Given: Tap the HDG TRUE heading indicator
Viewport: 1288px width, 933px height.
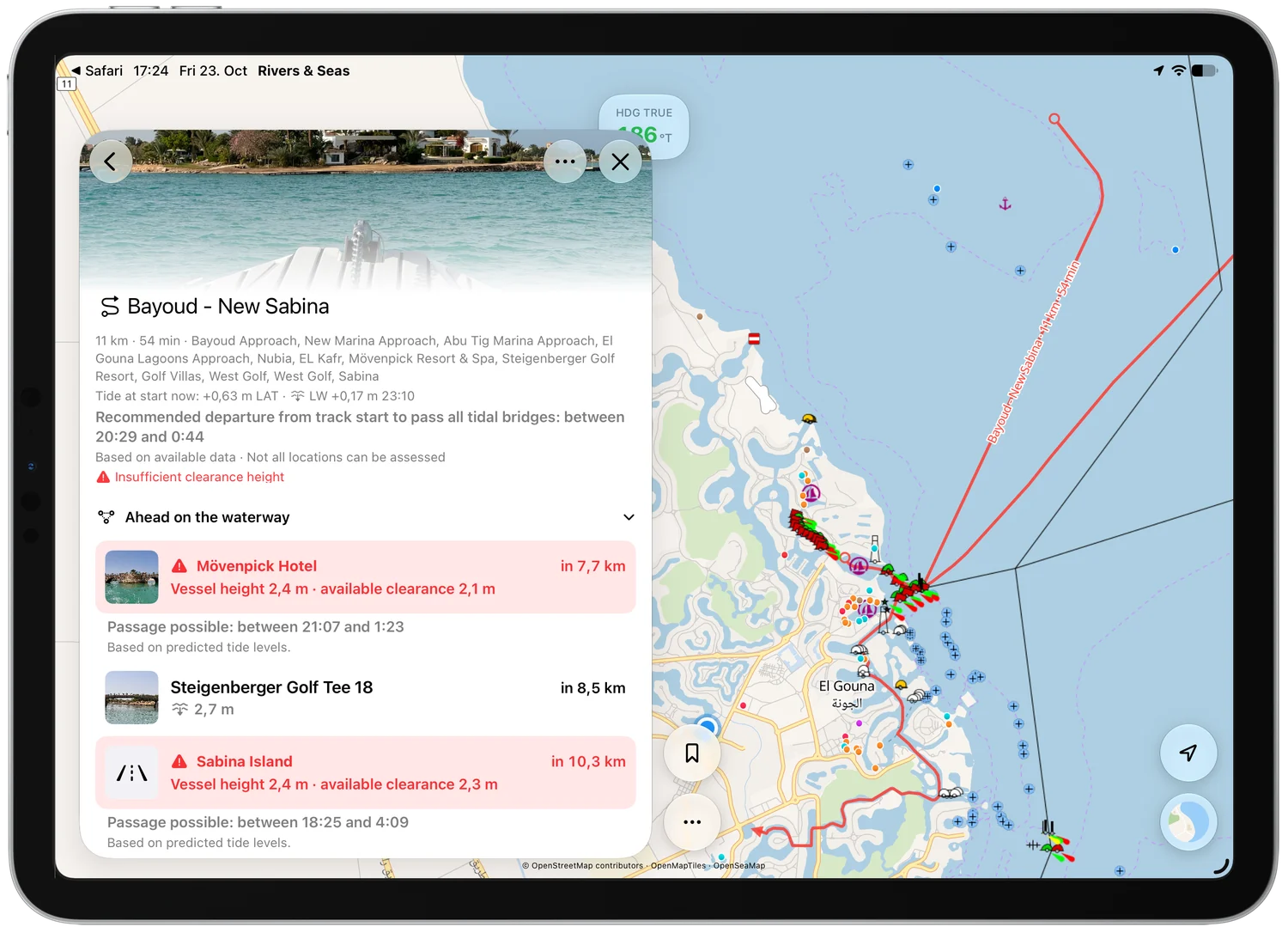Looking at the screenshot, I should pos(644,126).
